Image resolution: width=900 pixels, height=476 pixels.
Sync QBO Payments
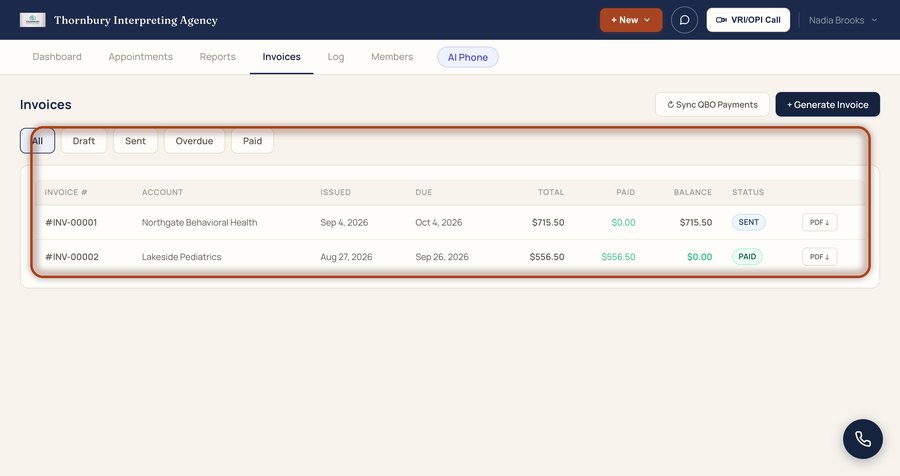pos(712,105)
